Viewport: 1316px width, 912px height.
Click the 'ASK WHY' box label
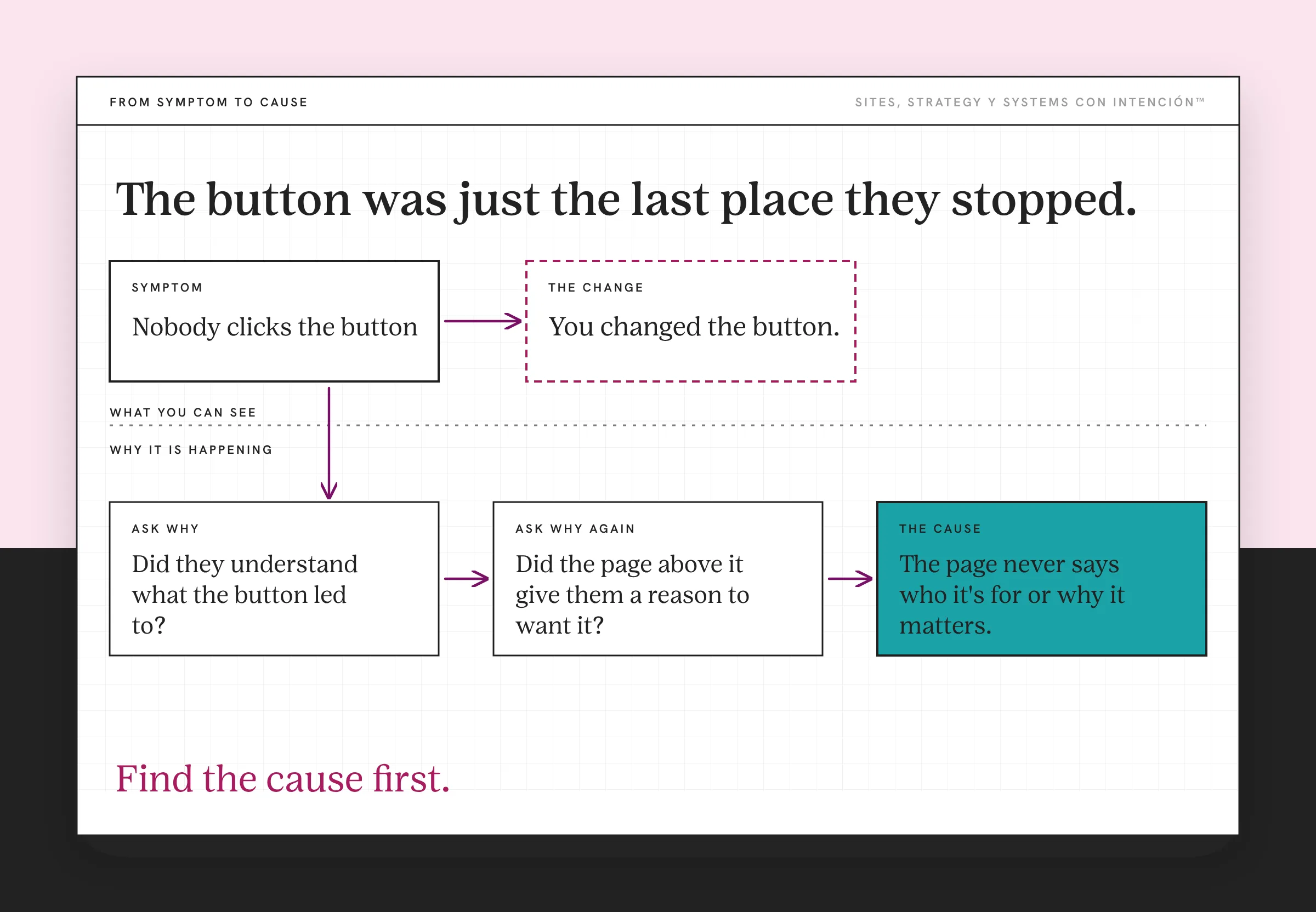pyautogui.click(x=165, y=528)
